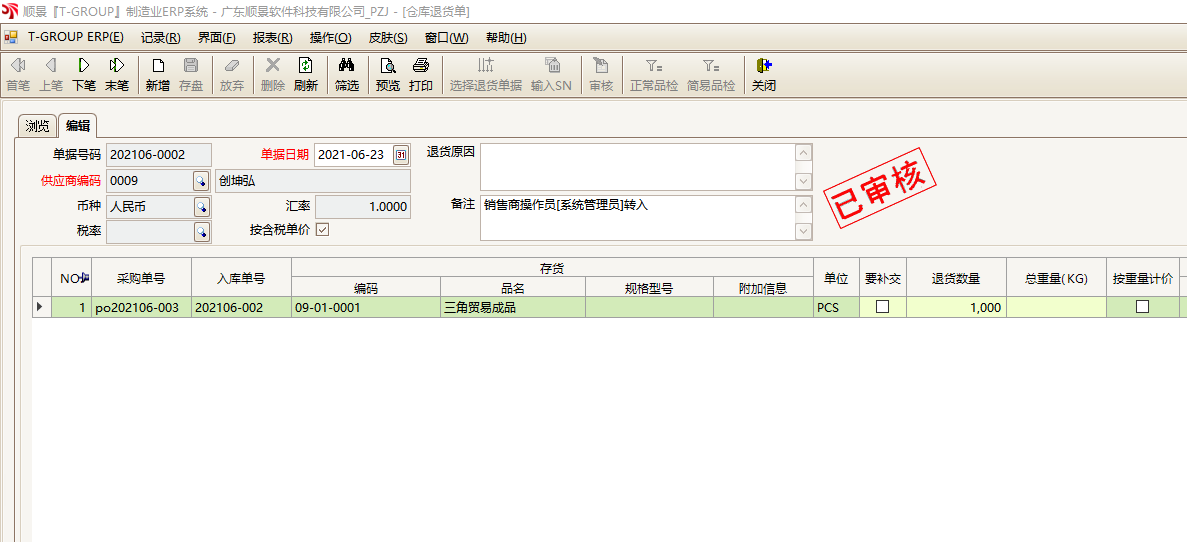Click the 备注 remarks text field
Screen dimensions: 1187x542
[637, 217]
